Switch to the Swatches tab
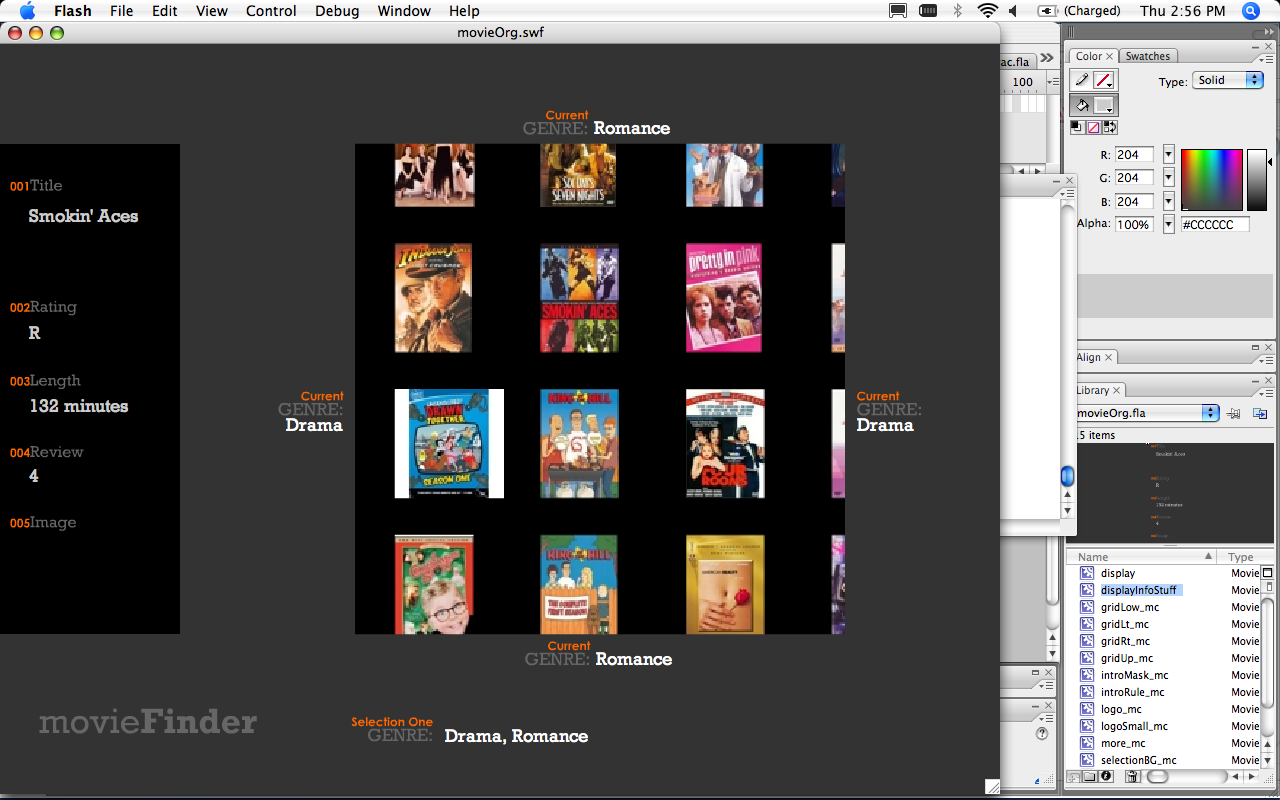Image resolution: width=1280 pixels, height=800 pixels. click(x=1147, y=56)
